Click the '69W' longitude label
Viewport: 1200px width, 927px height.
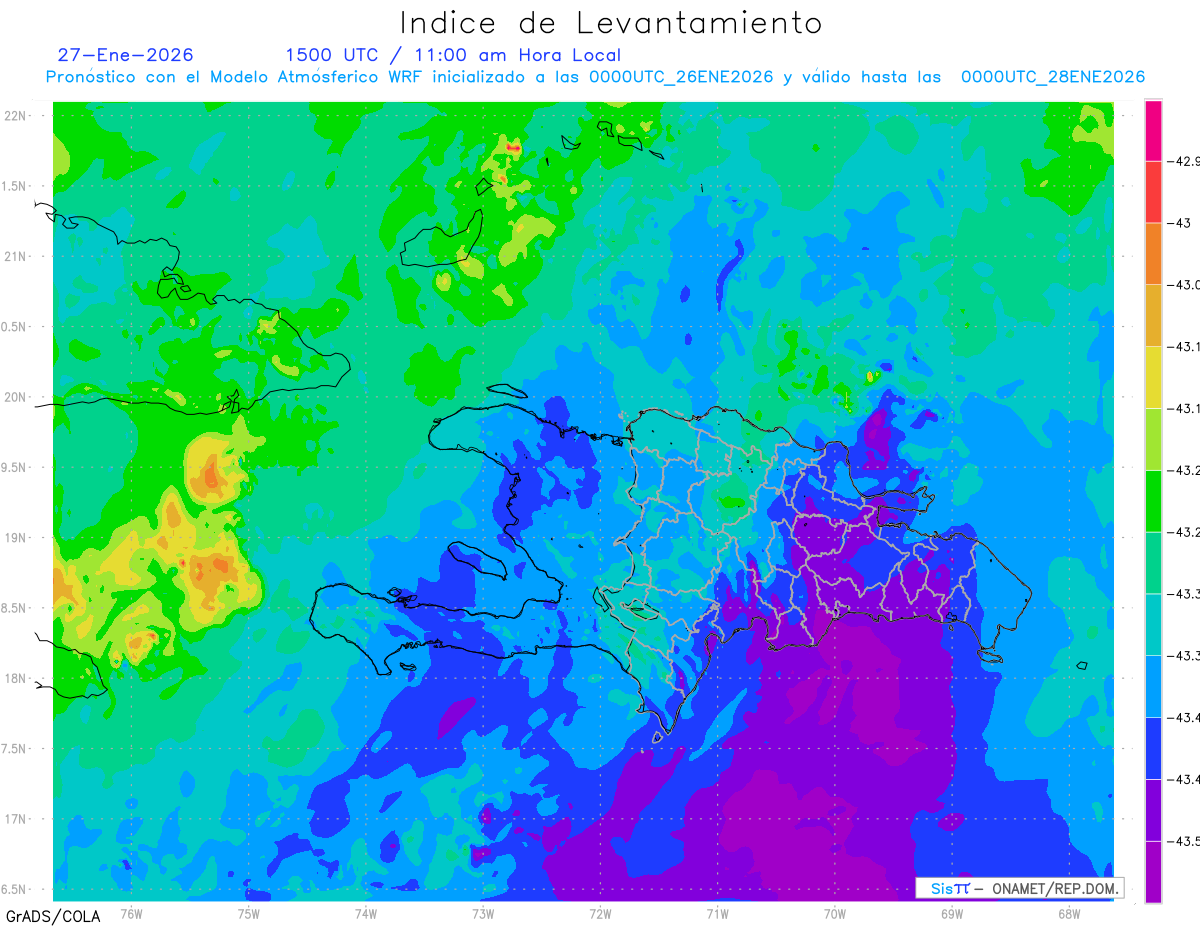tap(952, 913)
